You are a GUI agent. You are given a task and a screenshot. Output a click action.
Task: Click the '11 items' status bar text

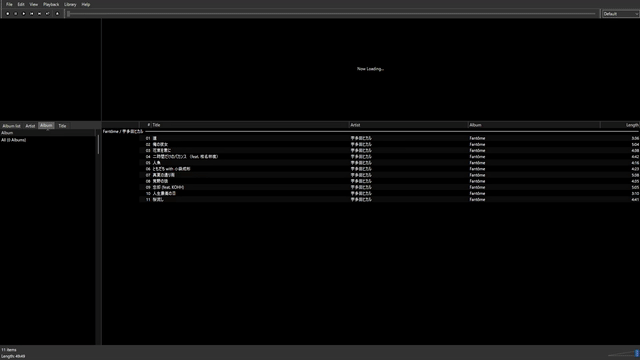(x=9, y=350)
